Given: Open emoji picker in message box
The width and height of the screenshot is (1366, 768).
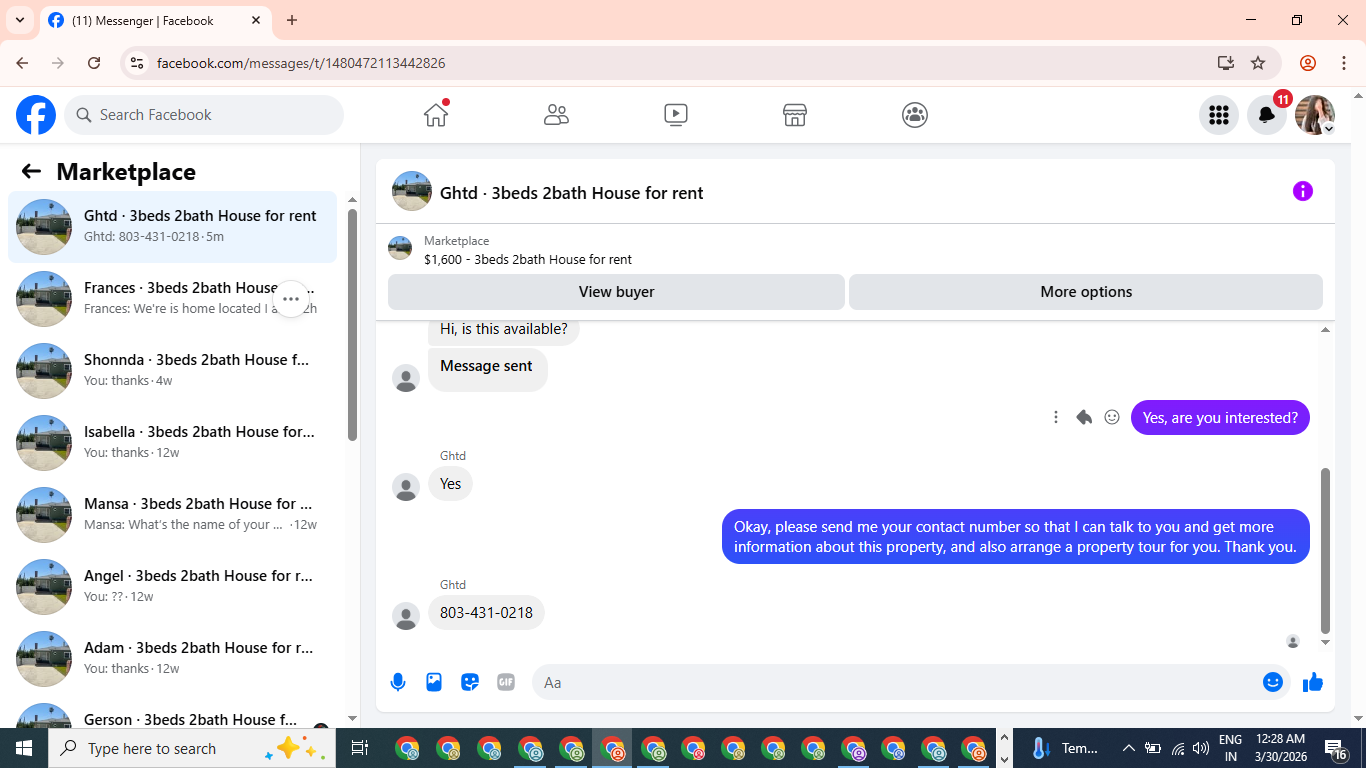Looking at the screenshot, I should pyautogui.click(x=1273, y=682).
